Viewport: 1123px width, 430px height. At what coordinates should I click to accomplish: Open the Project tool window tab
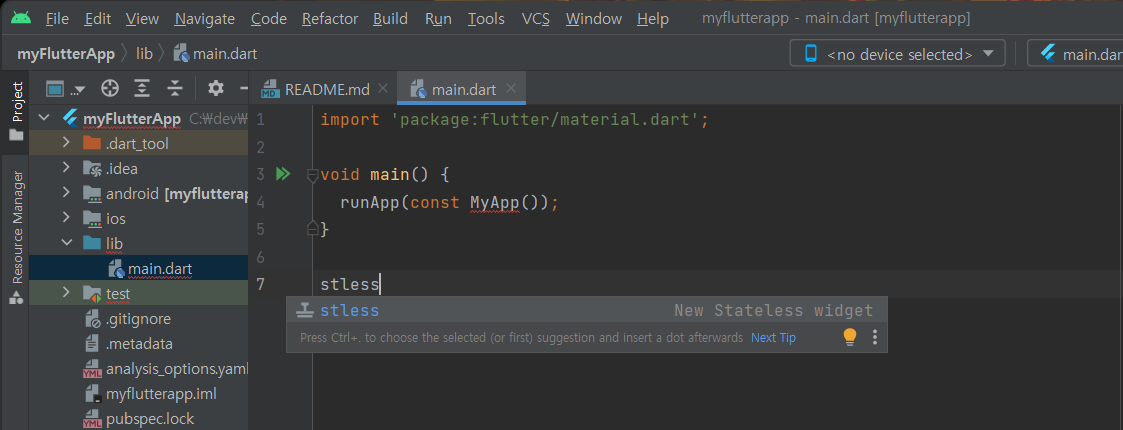point(16,111)
